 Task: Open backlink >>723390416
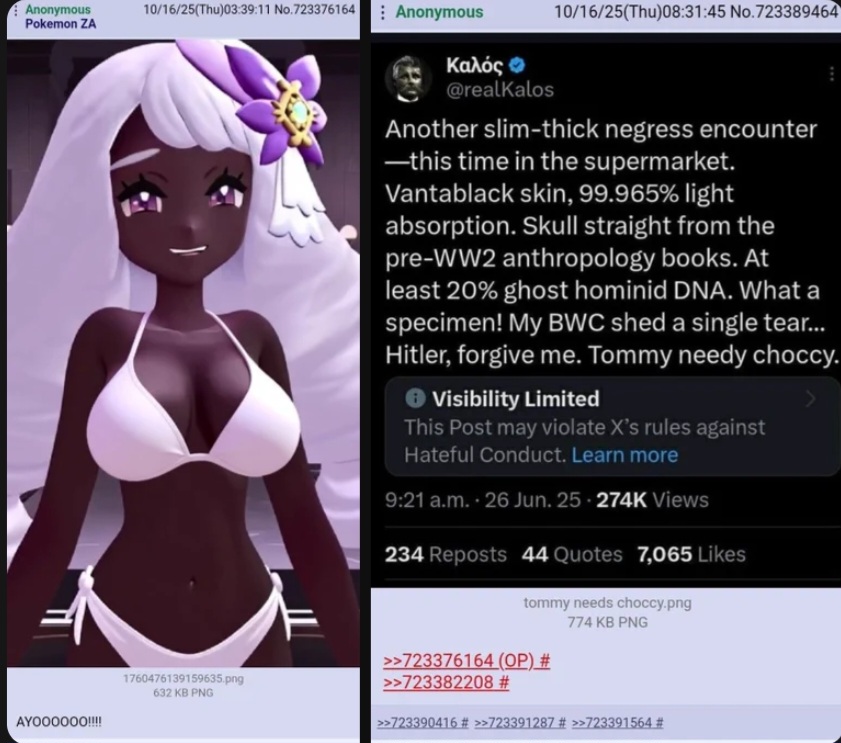pos(423,723)
